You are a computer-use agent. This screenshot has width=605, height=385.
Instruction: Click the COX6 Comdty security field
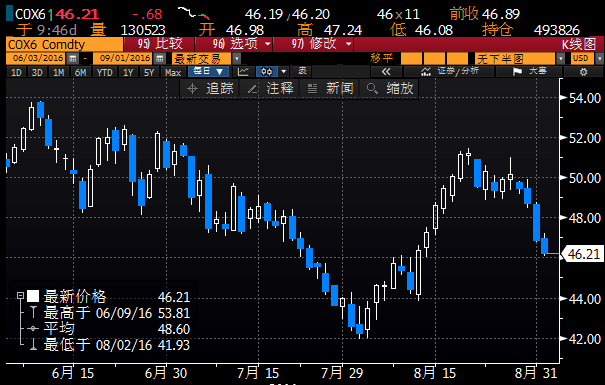point(64,44)
